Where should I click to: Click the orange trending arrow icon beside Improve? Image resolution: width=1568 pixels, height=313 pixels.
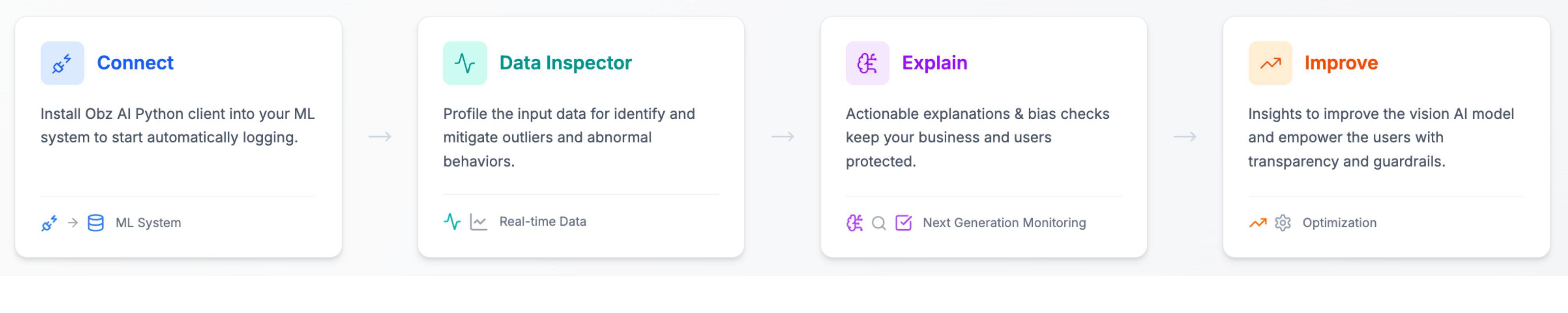[x=1270, y=63]
